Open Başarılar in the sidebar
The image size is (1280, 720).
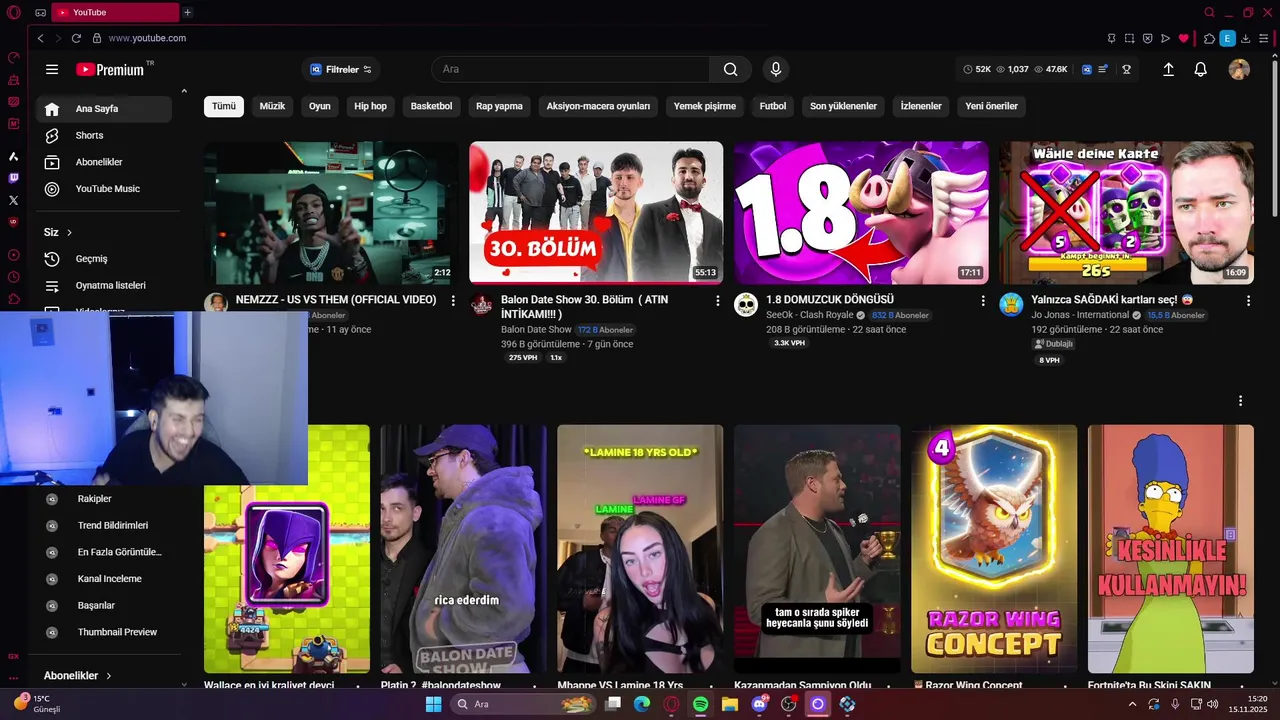click(x=104, y=605)
